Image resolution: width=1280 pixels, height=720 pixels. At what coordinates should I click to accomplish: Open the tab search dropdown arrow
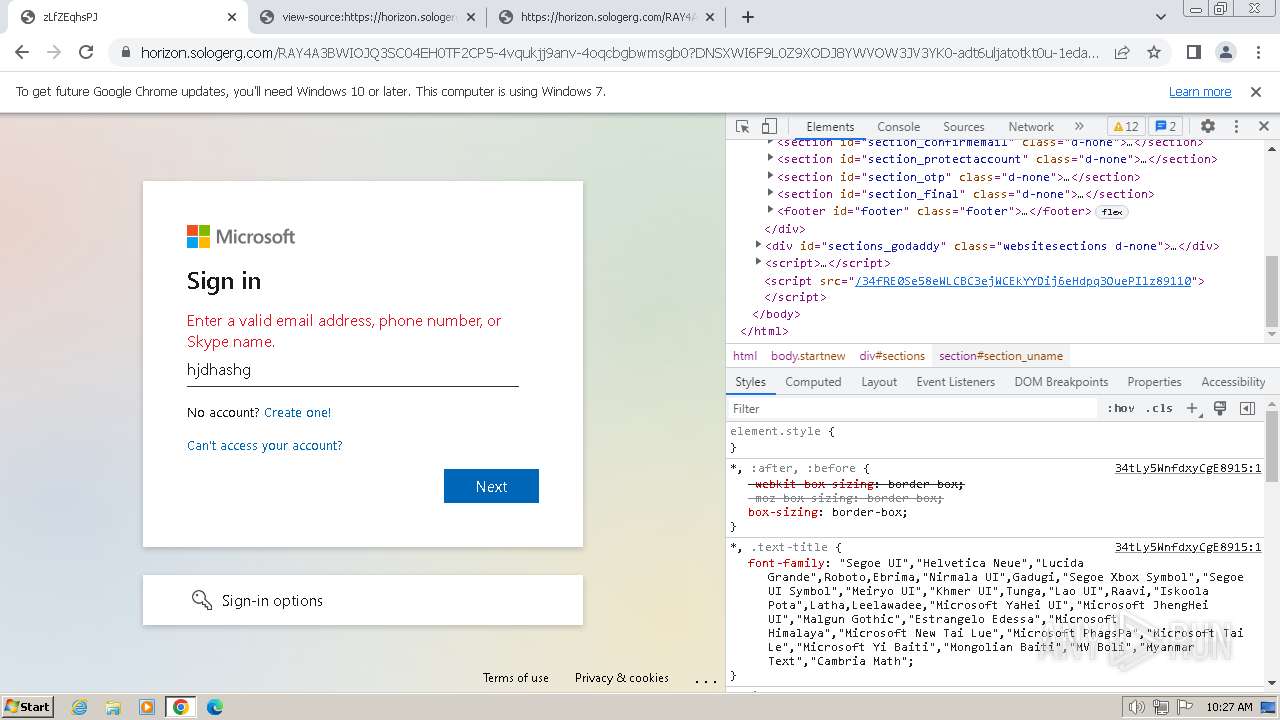click(x=1161, y=17)
